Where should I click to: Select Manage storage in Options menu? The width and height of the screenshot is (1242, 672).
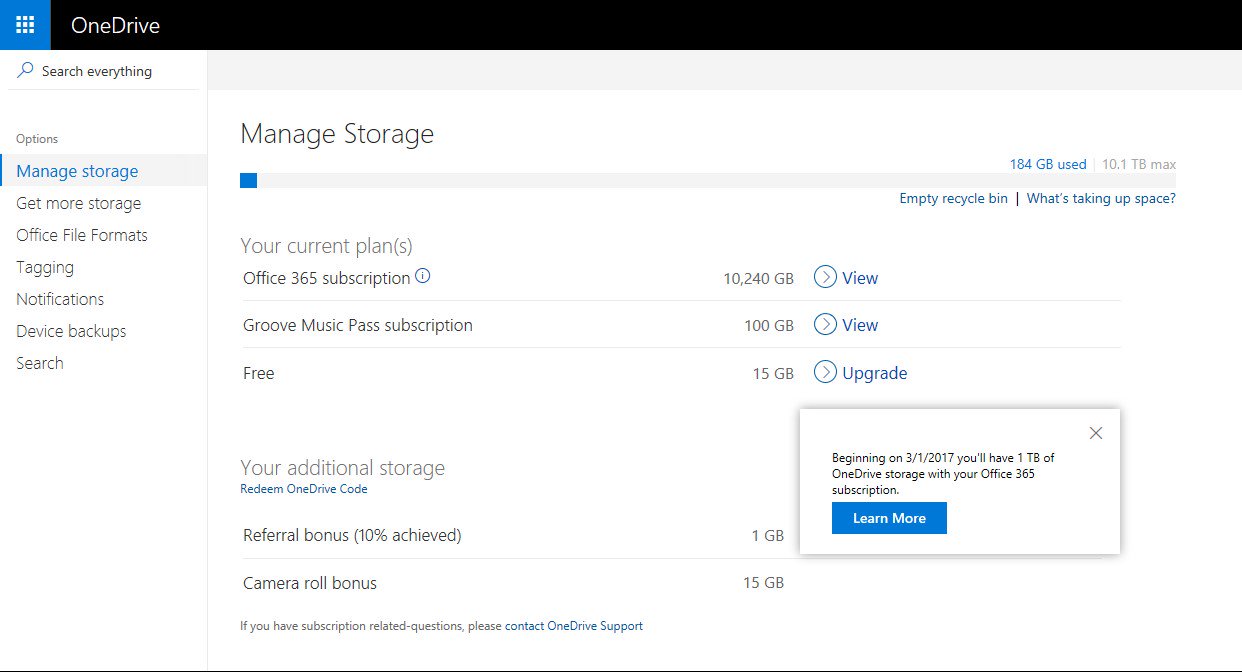(x=103, y=171)
